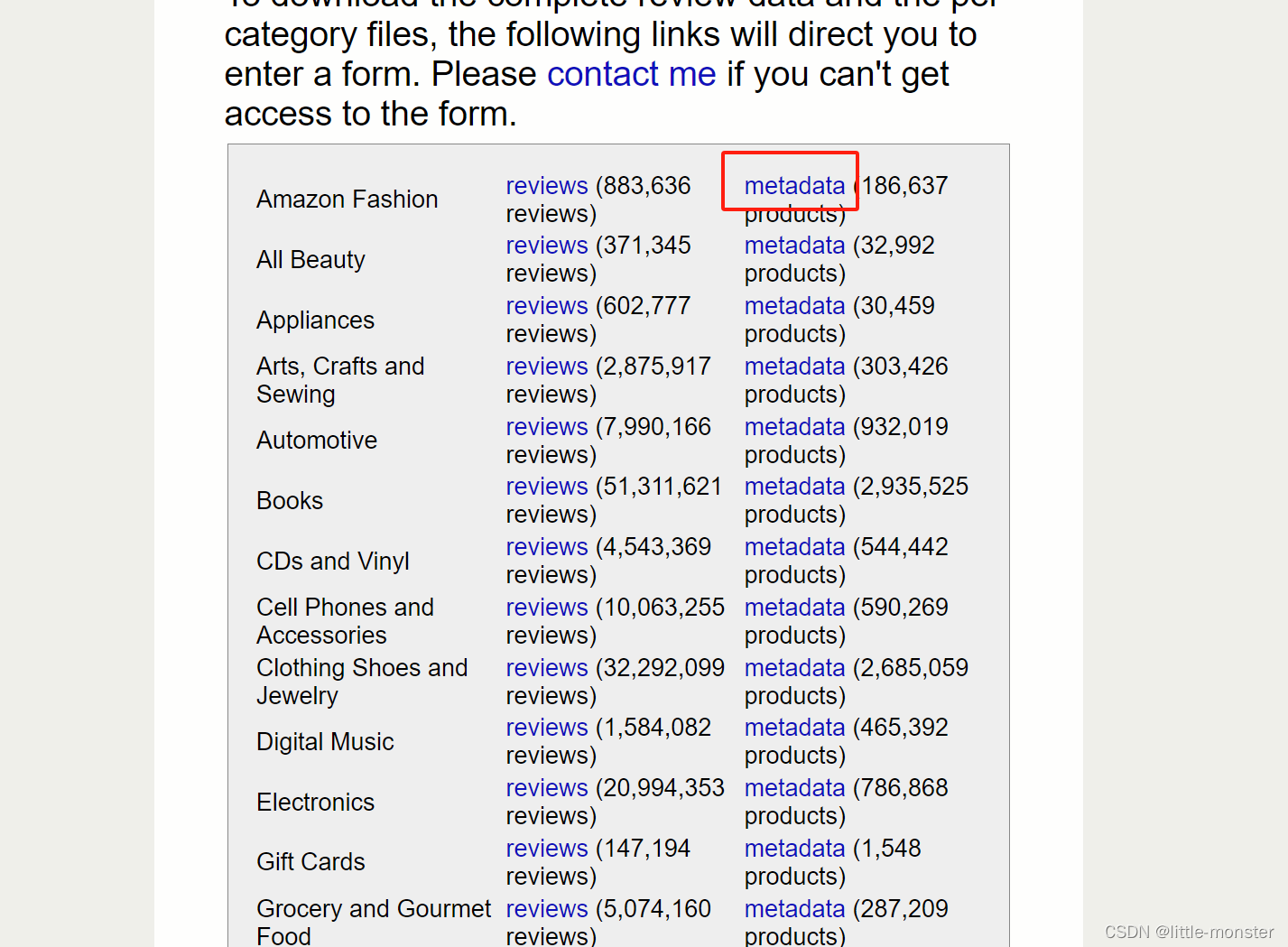This screenshot has height=947, width=1288.
Task: Open Electronics metadata link
Action: pos(794,788)
